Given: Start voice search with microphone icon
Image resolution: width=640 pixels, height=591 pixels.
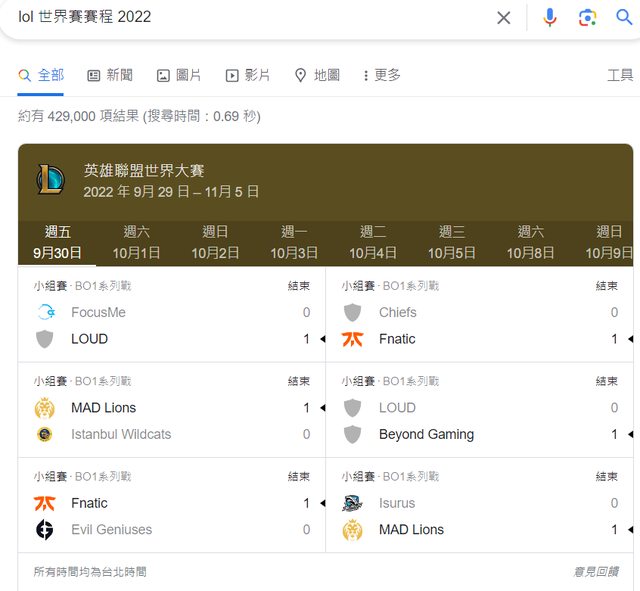Looking at the screenshot, I should (x=549, y=17).
